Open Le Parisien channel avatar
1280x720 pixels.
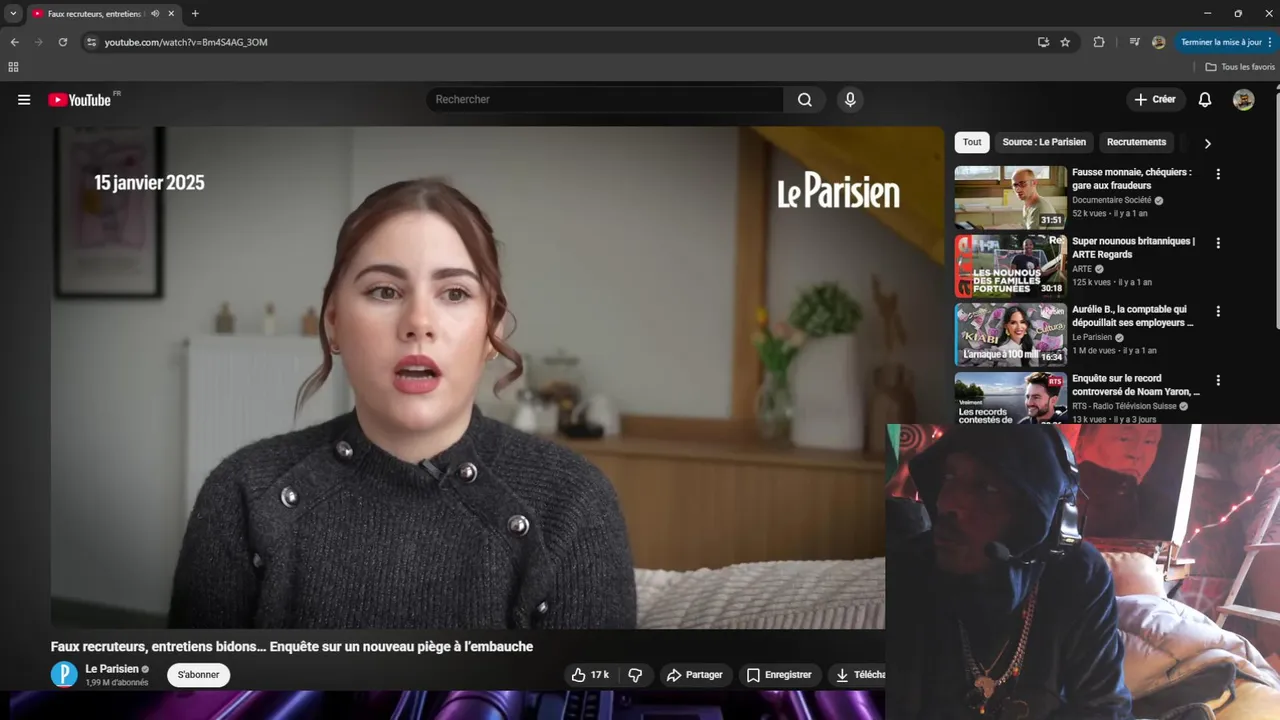coord(64,675)
